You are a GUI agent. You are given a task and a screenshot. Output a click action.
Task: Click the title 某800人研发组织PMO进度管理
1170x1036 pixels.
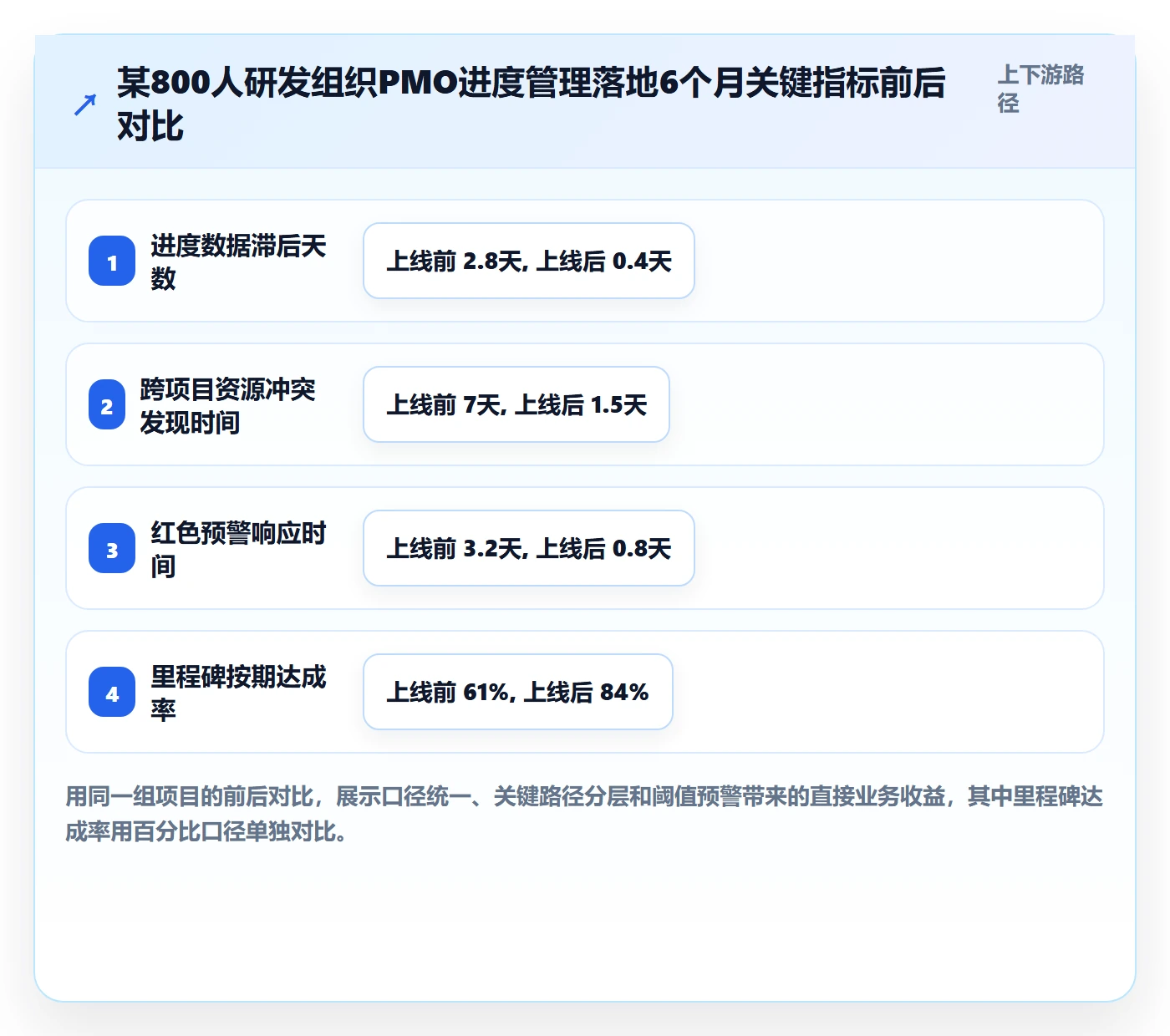point(531,104)
